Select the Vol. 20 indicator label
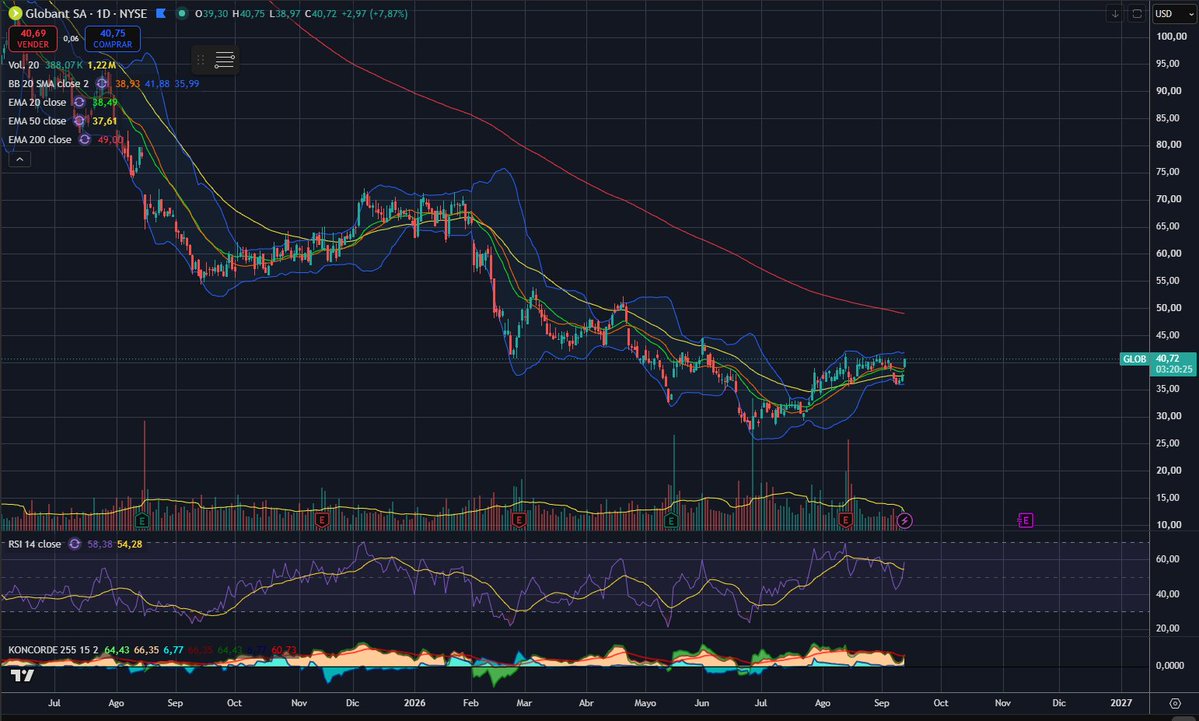The image size is (1199, 721). pos(24,65)
